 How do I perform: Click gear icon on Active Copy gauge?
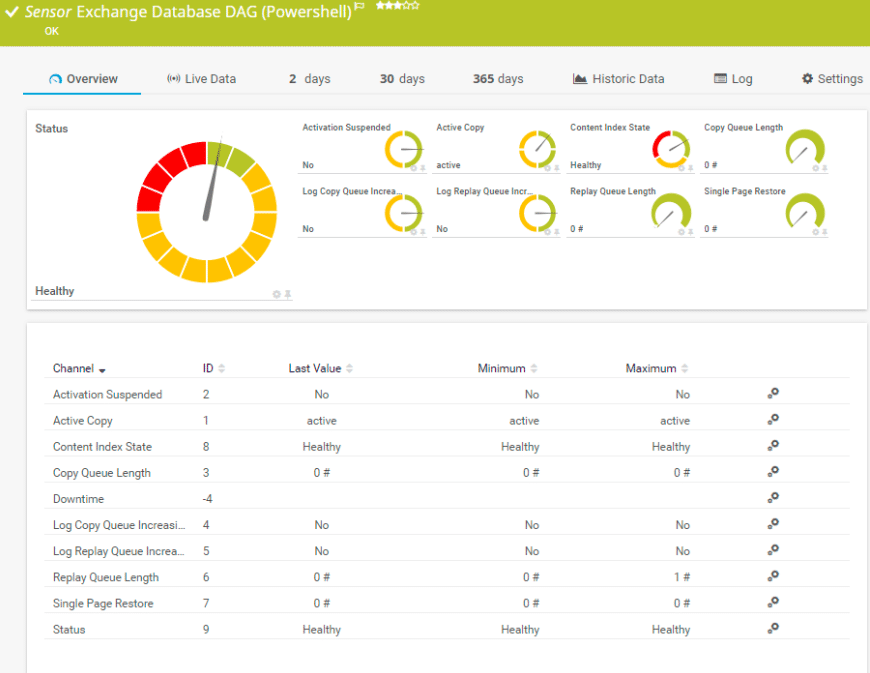click(x=548, y=168)
